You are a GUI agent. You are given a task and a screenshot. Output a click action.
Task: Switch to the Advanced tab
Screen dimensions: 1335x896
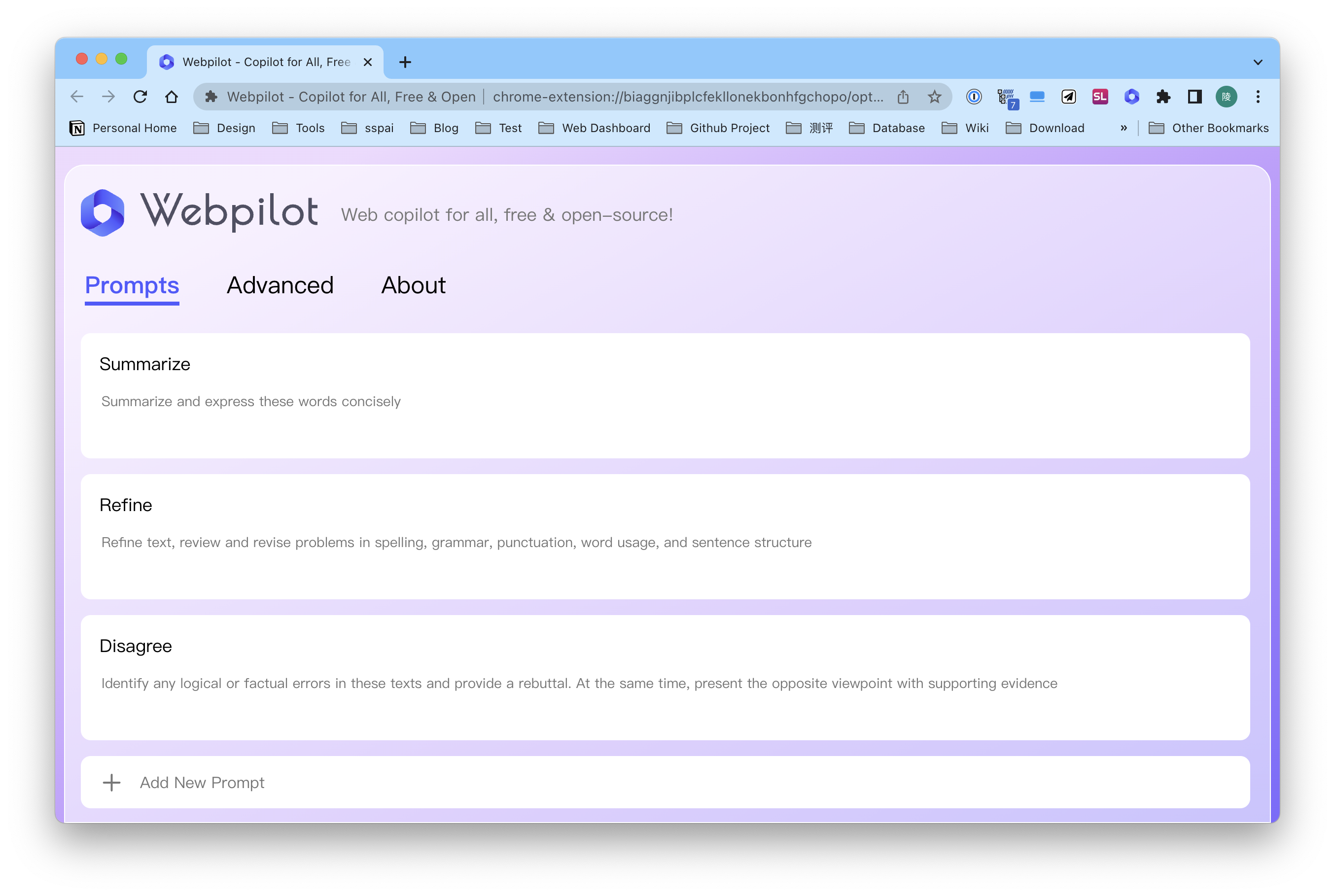point(280,285)
